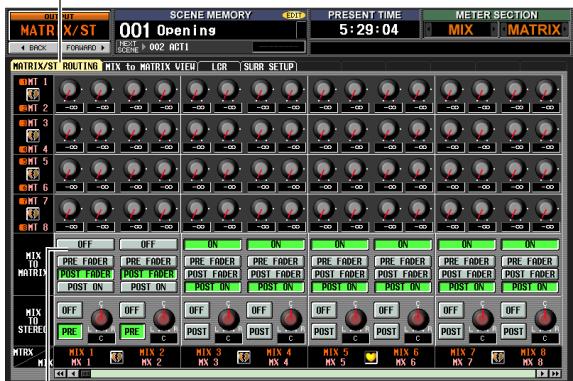Pair MIX 3 and MIX 4 with heart icon

pos(243,357)
